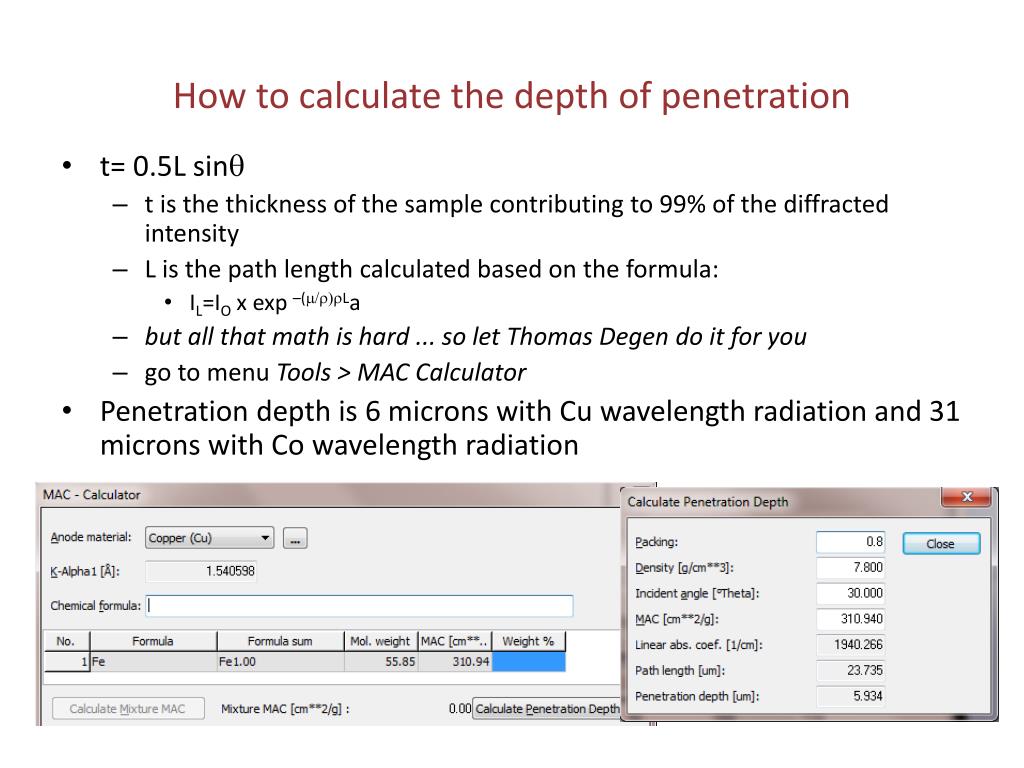The height and width of the screenshot is (768, 1024).
Task: Click row number 1 in the No. column
Action: 66,662
